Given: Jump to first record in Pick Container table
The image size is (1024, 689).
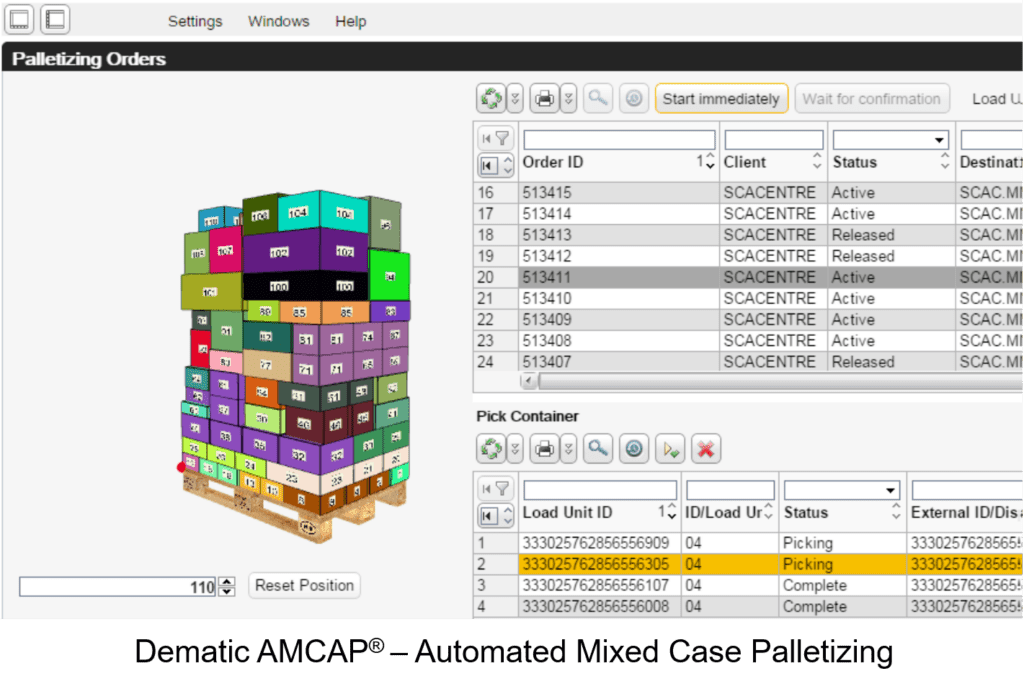Looking at the screenshot, I should (488, 515).
